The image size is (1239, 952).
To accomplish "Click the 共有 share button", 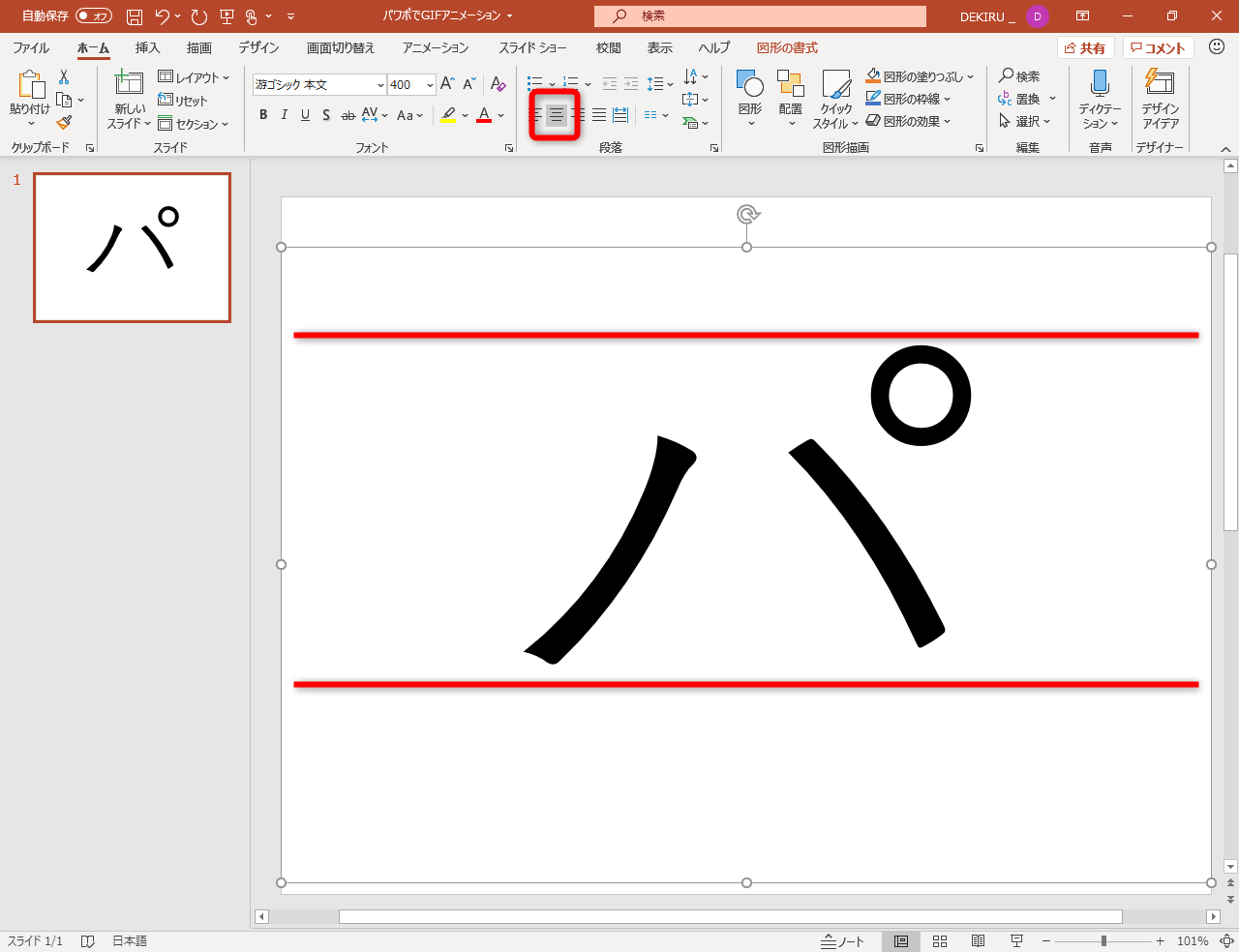I will pos(1086,48).
